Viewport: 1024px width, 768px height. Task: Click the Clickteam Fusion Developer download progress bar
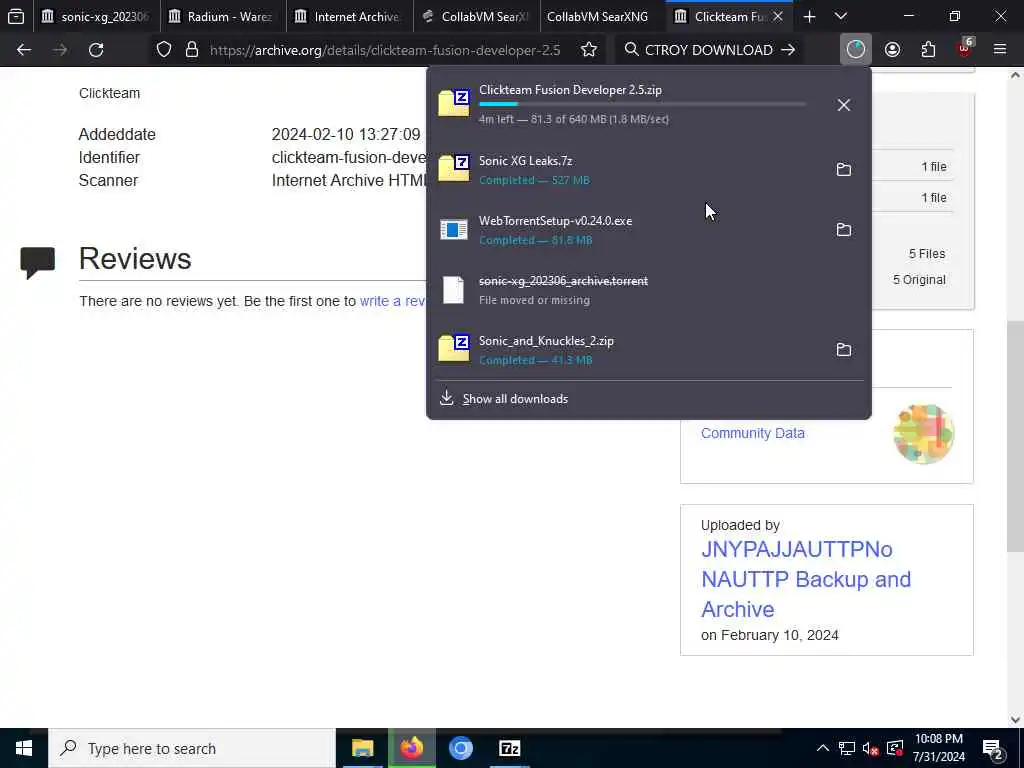pyautogui.click(x=642, y=104)
